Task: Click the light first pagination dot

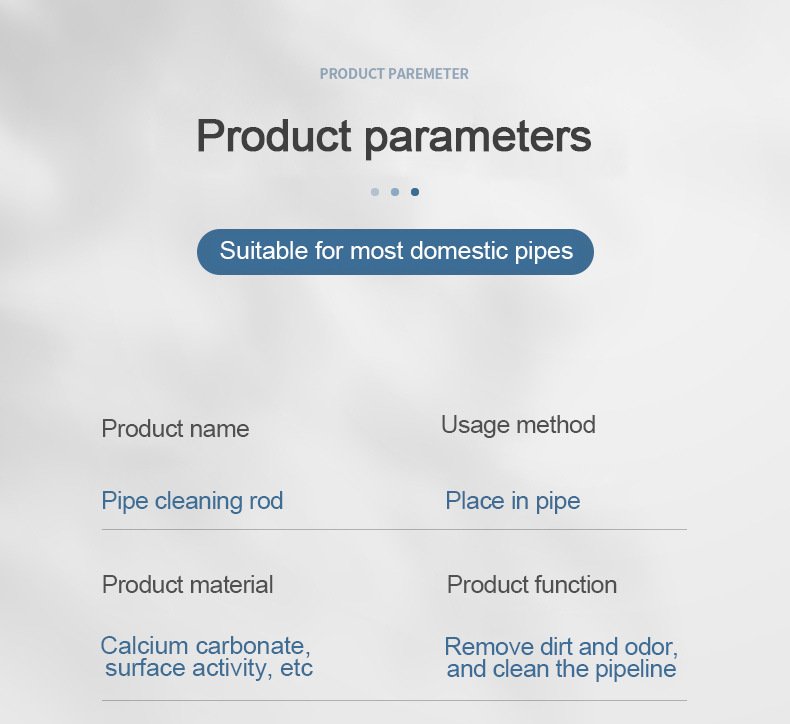Action: [375, 192]
